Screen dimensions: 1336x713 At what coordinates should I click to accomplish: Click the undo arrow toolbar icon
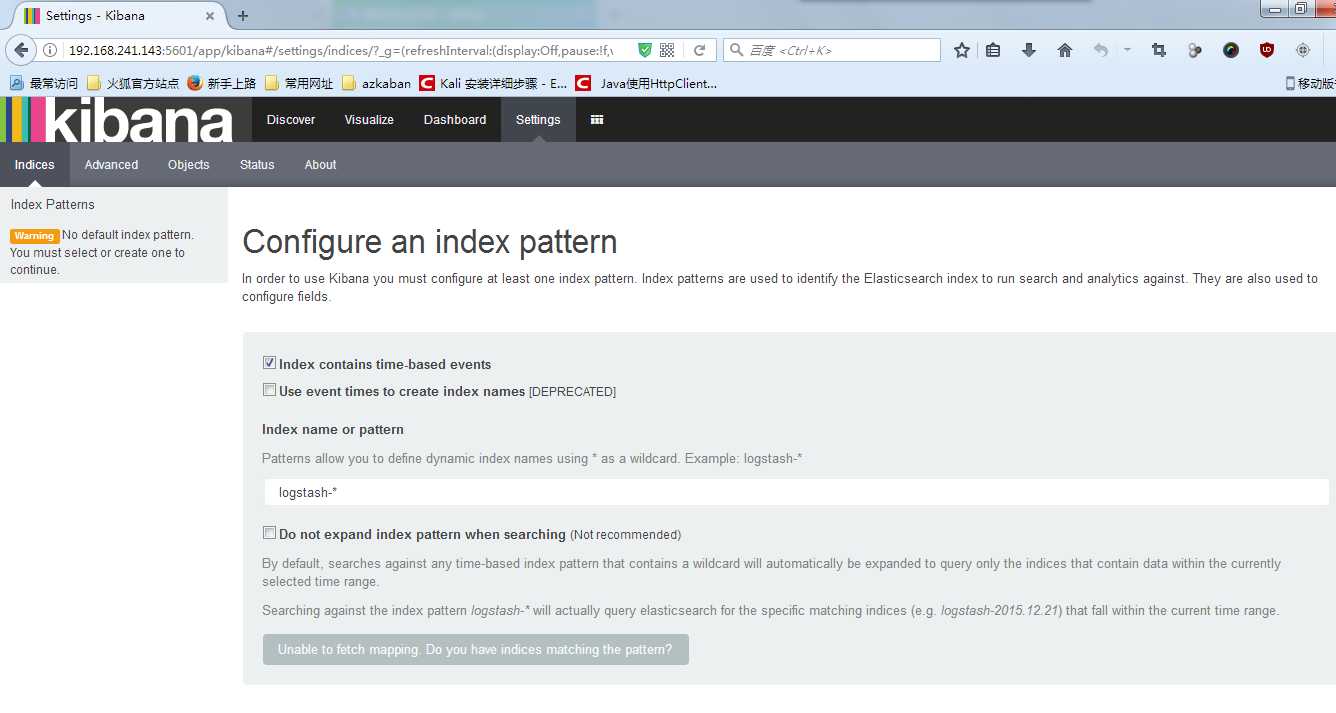click(1101, 50)
